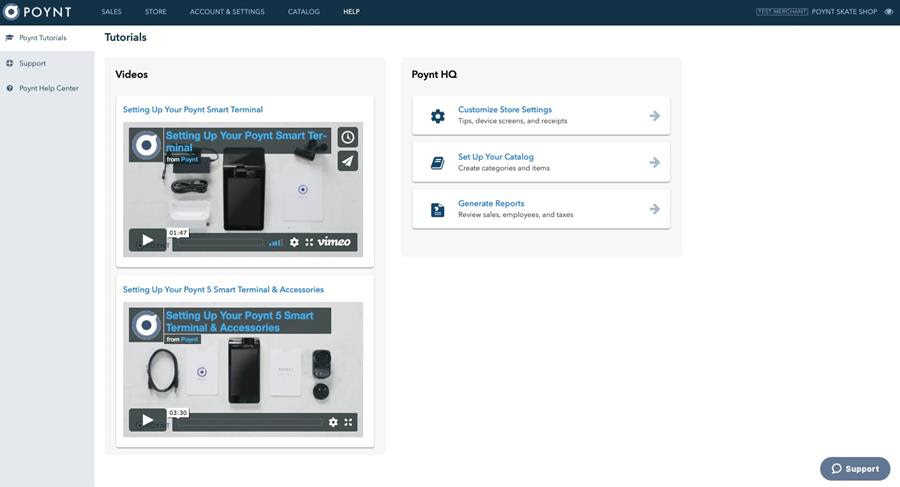
Task: Click the document icon on Generate Reports
Action: (x=437, y=210)
